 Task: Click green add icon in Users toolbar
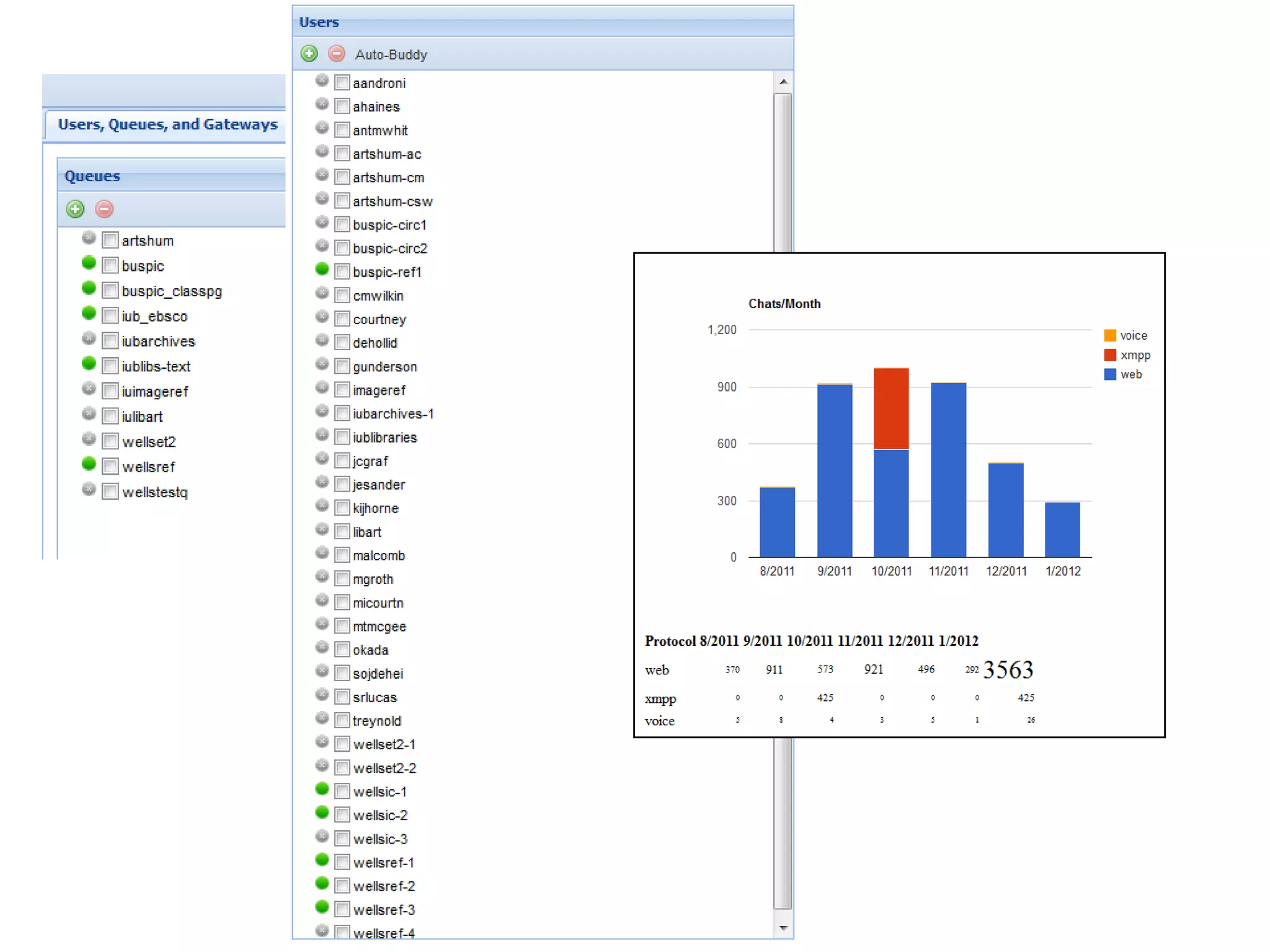[309, 54]
